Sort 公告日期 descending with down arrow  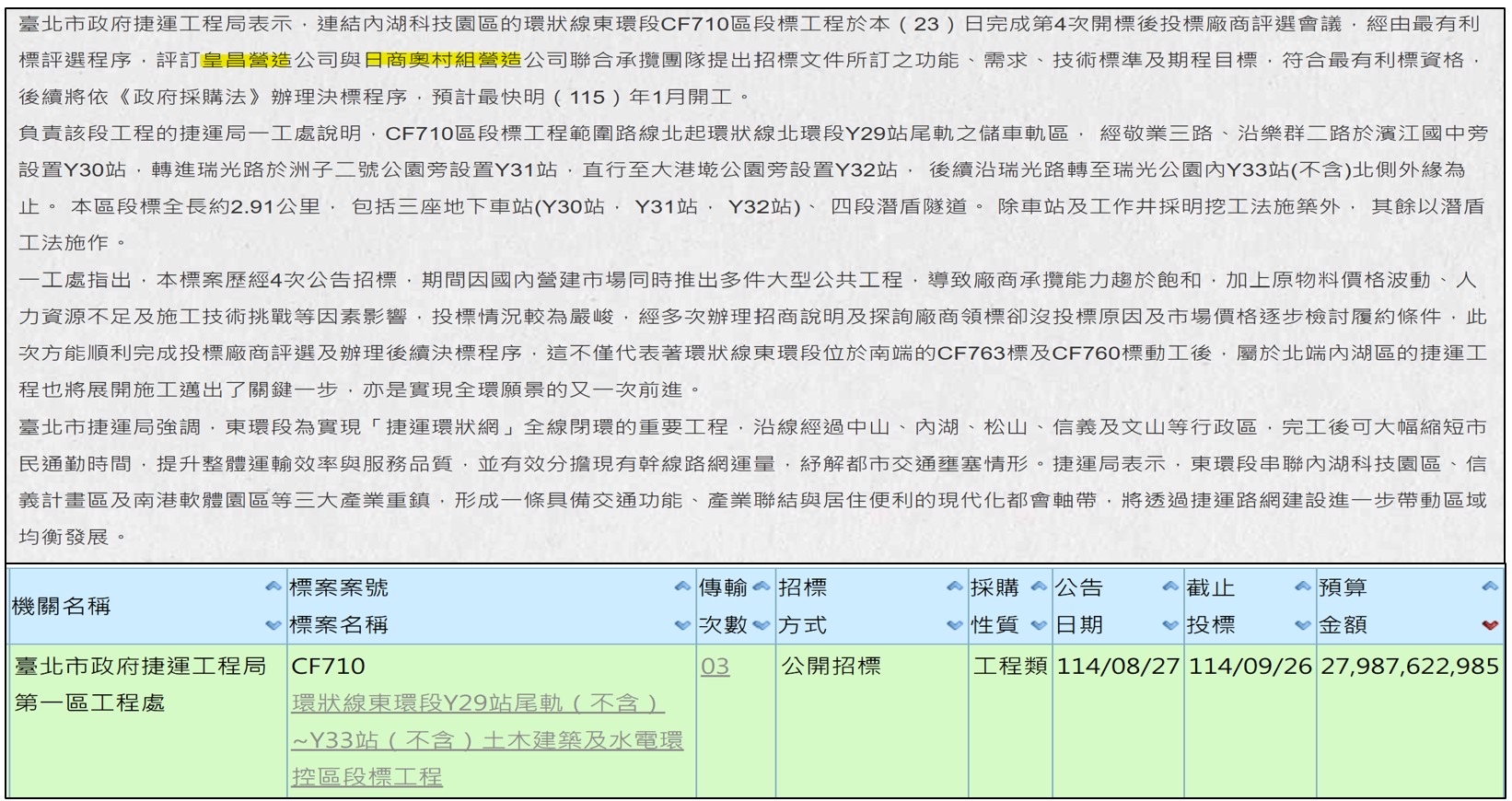[1169, 625]
